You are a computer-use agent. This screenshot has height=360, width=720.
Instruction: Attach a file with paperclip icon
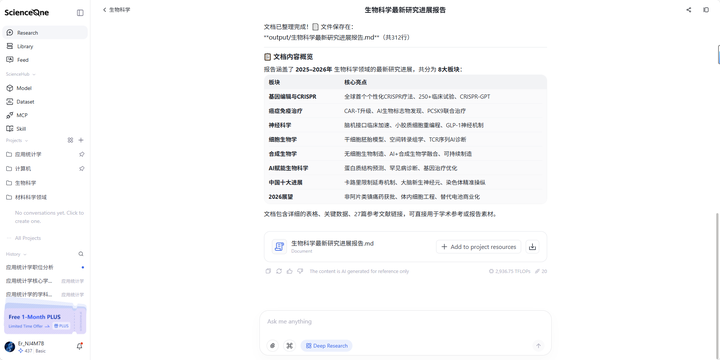point(273,346)
